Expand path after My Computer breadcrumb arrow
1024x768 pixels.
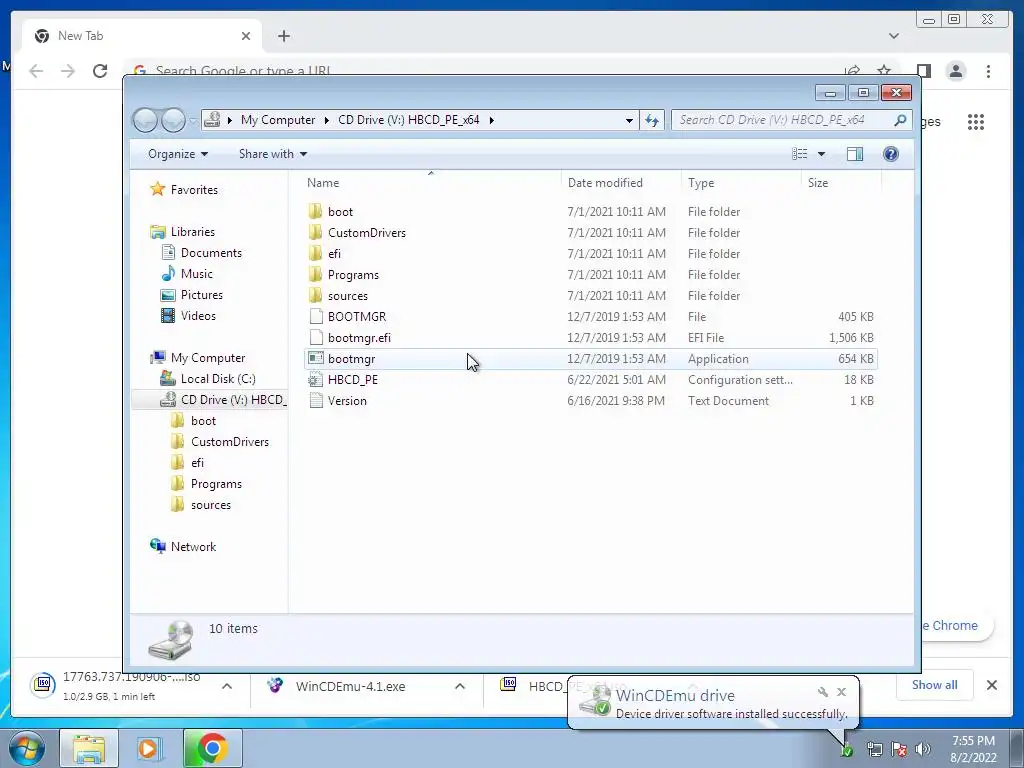[327, 120]
